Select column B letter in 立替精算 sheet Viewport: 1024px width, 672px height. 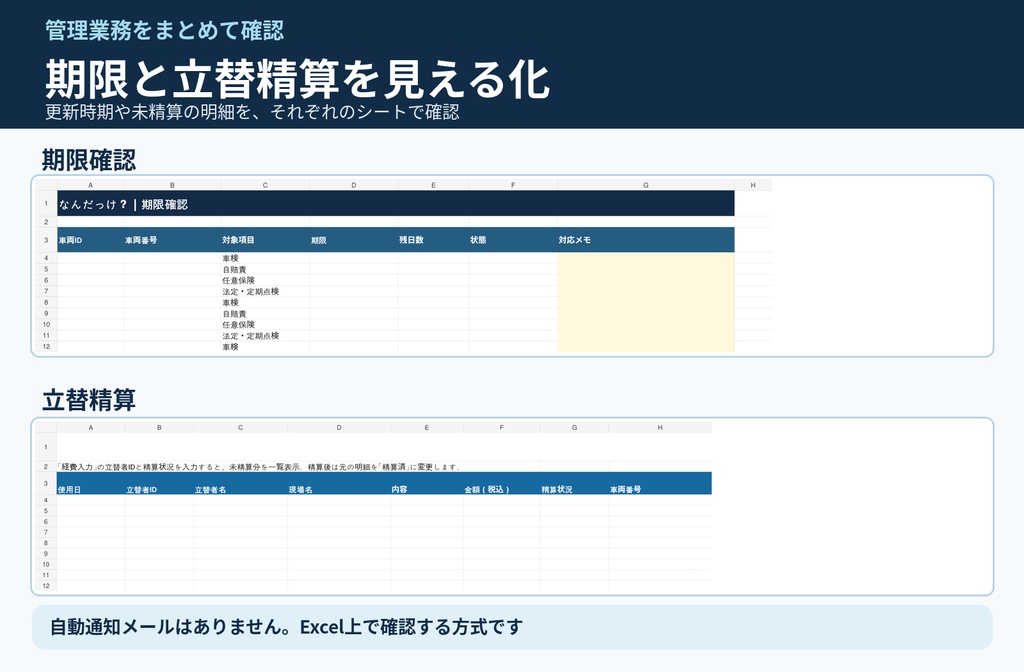coord(159,428)
